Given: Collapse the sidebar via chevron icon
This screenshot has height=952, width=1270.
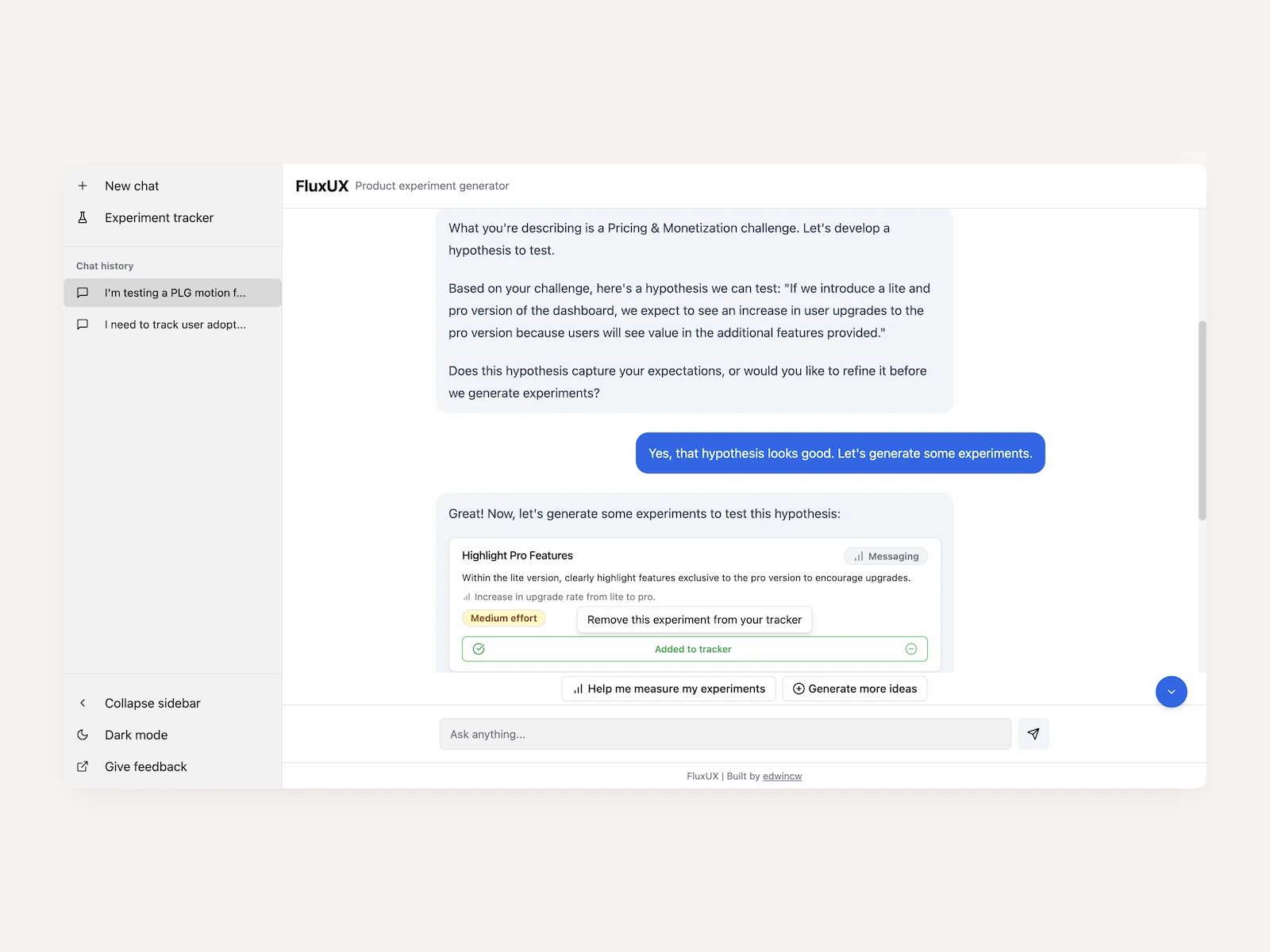Looking at the screenshot, I should pyautogui.click(x=83, y=703).
